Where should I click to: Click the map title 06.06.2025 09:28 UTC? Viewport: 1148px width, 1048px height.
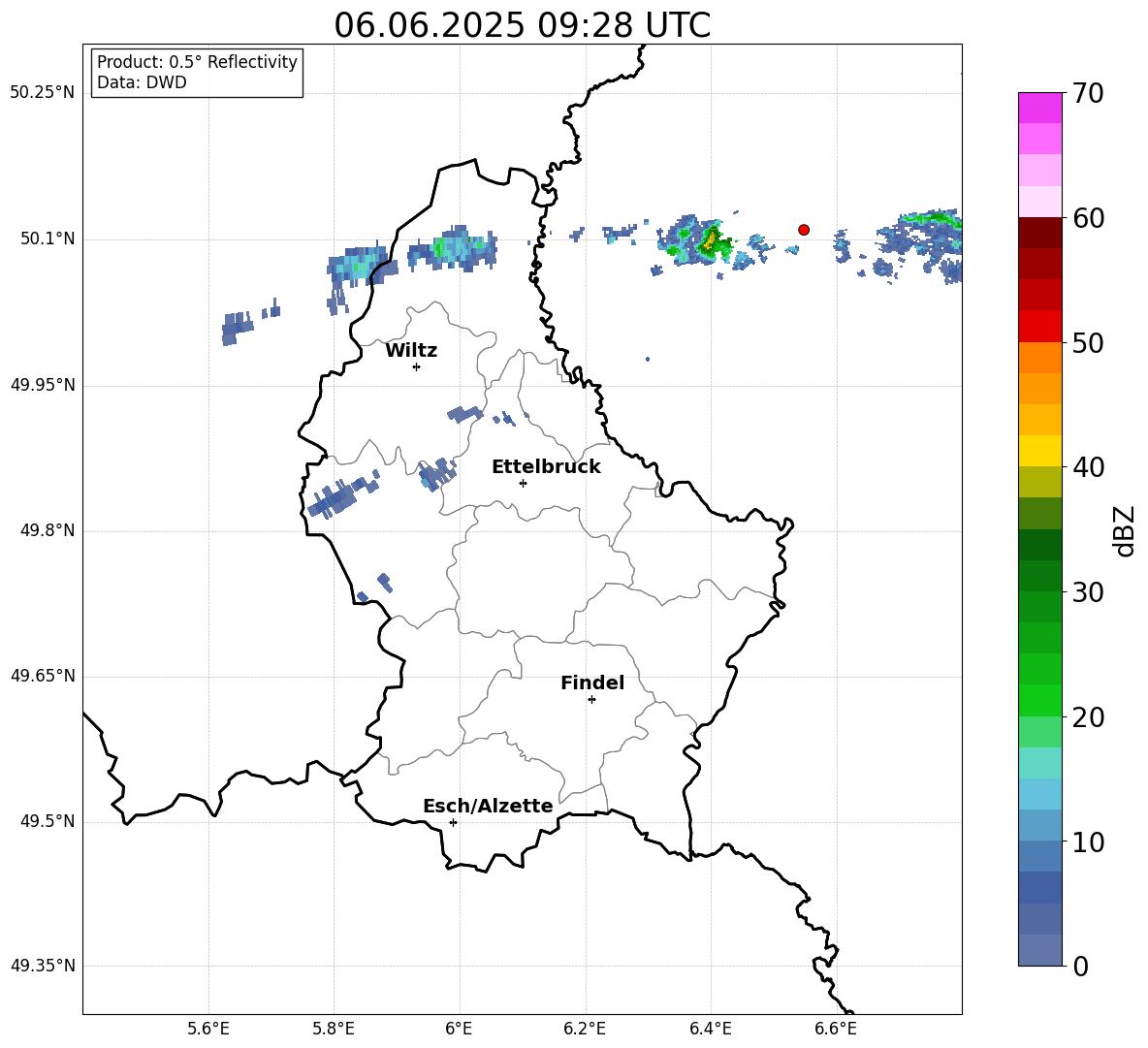click(522, 25)
